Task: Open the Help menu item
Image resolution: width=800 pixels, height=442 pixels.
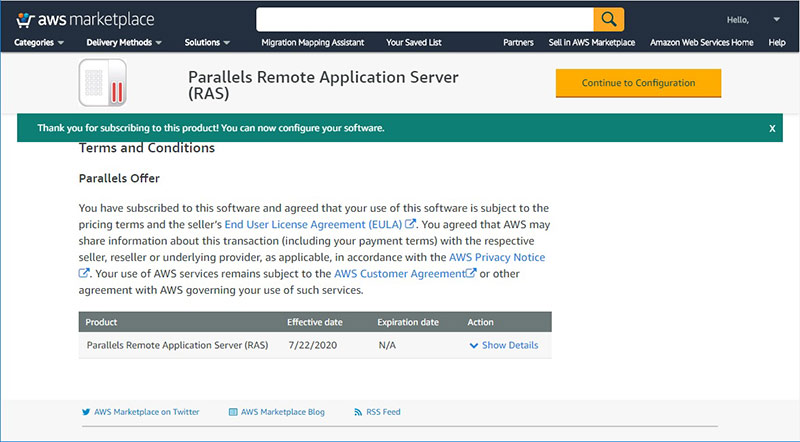Action: coord(777,42)
